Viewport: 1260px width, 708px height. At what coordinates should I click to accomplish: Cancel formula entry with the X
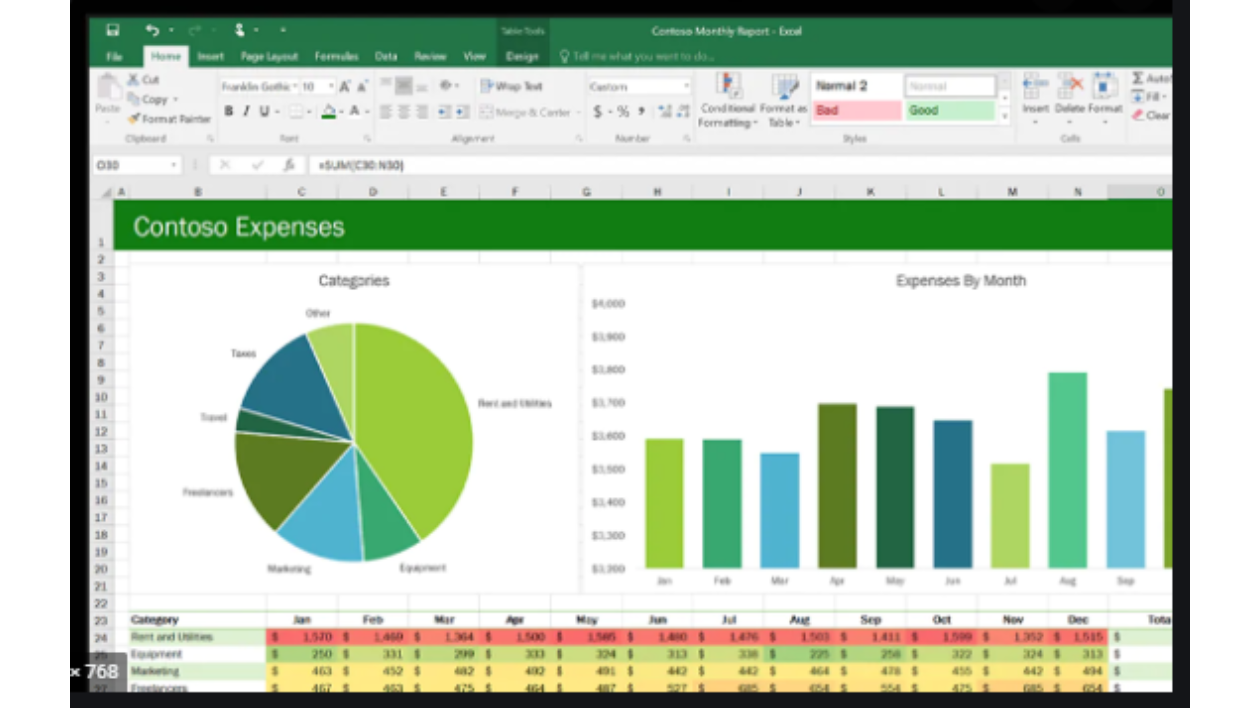(224, 165)
